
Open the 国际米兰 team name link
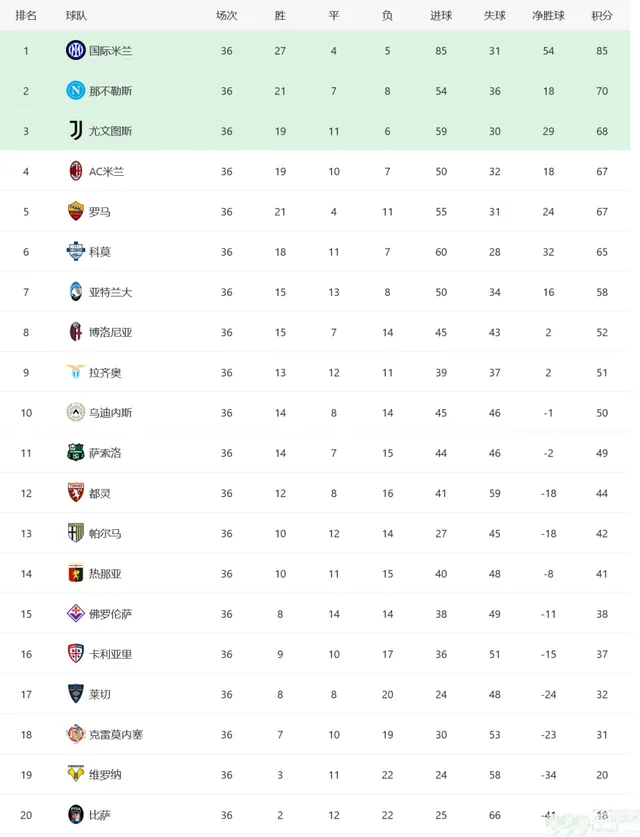(110, 51)
